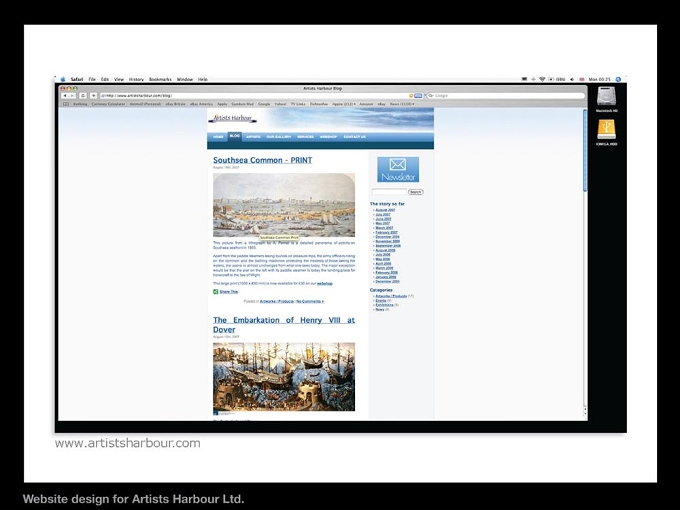Viewport: 680px width, 510px height.
Task: Click the volume icon in menu bar
Action: pyautogui.click(x=572, y=79)
